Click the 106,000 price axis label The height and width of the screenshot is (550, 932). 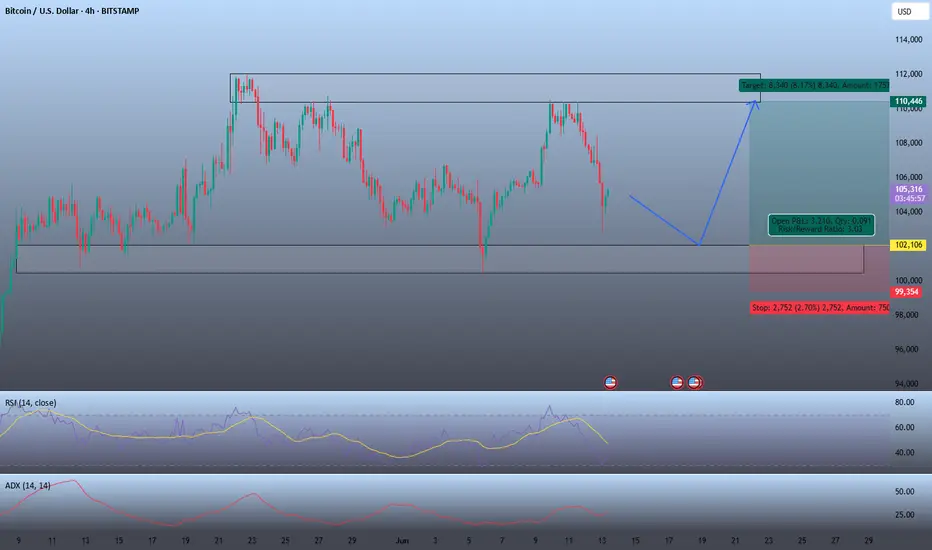click(x=909, y=177)
